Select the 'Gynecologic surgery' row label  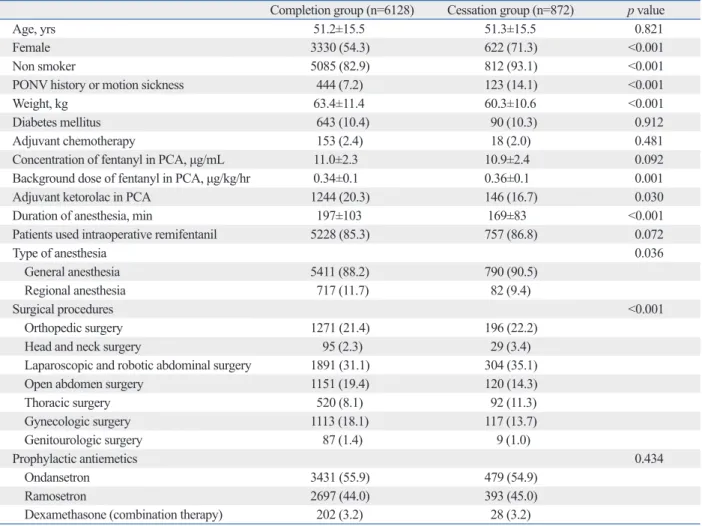pyautogui.click(x=77, y=422)
